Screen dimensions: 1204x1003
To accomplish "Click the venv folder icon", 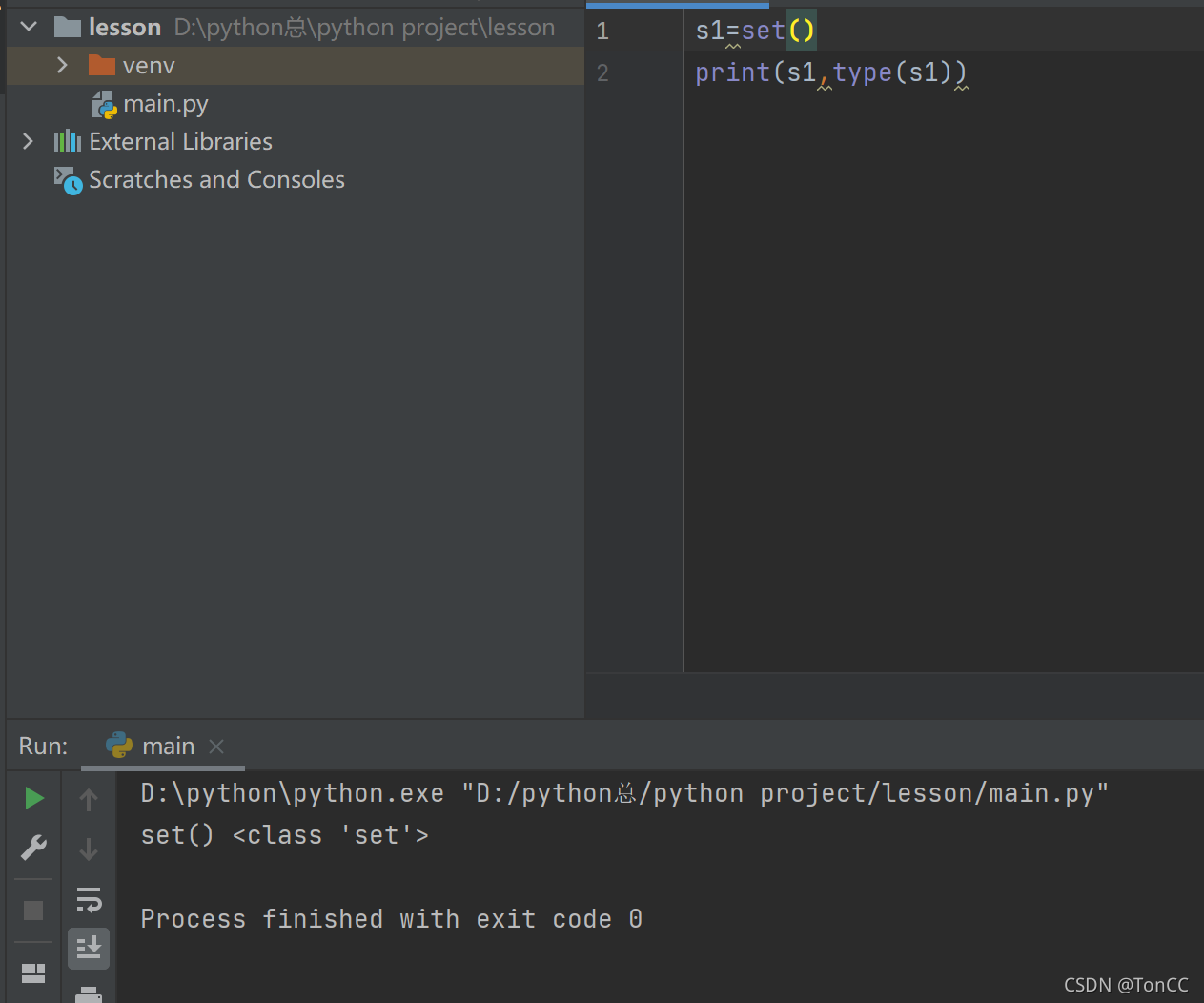I will (101, 65).
